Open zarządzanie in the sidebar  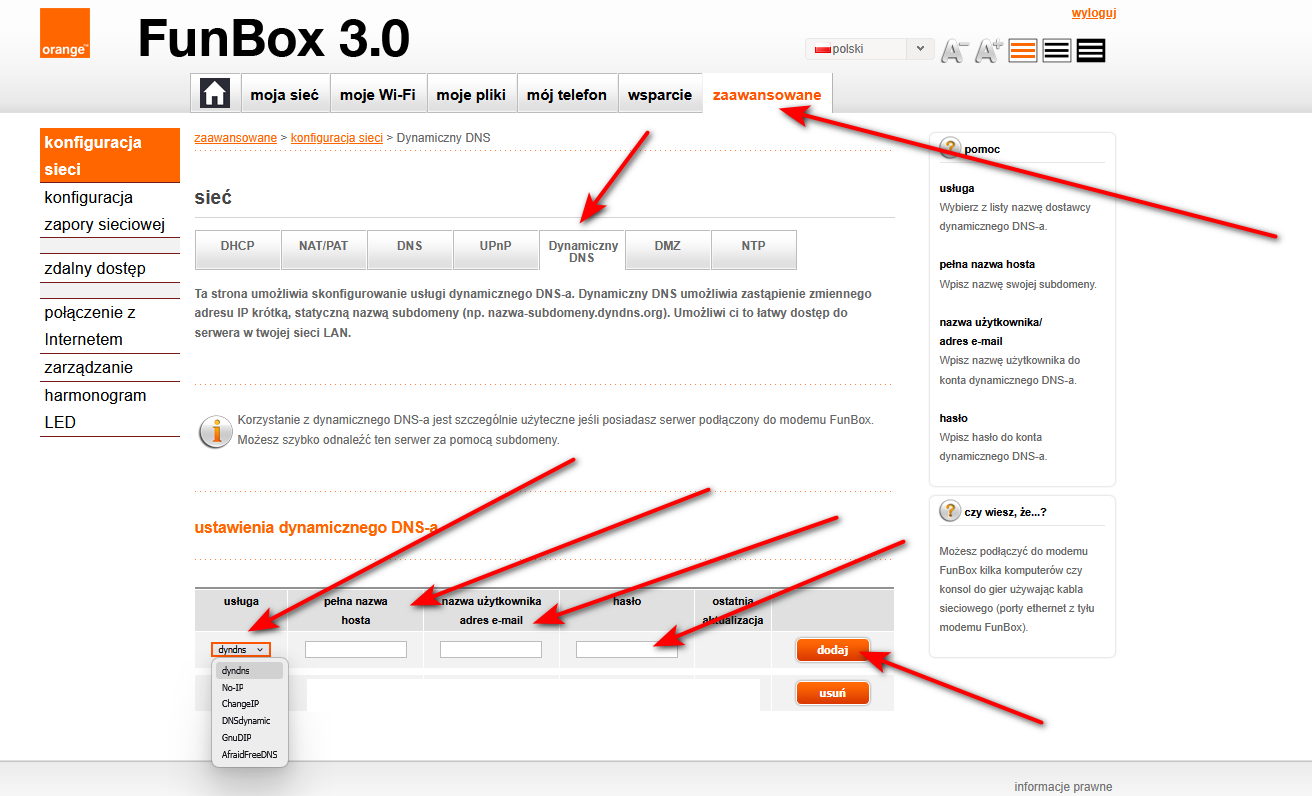tap(110, 367)
